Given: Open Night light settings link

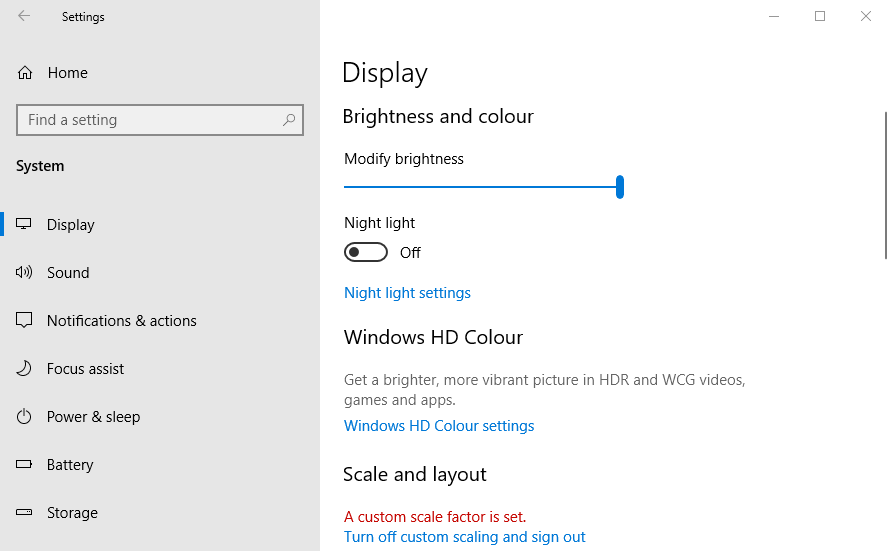Looking at the screenshot, I should pos(407,293).
